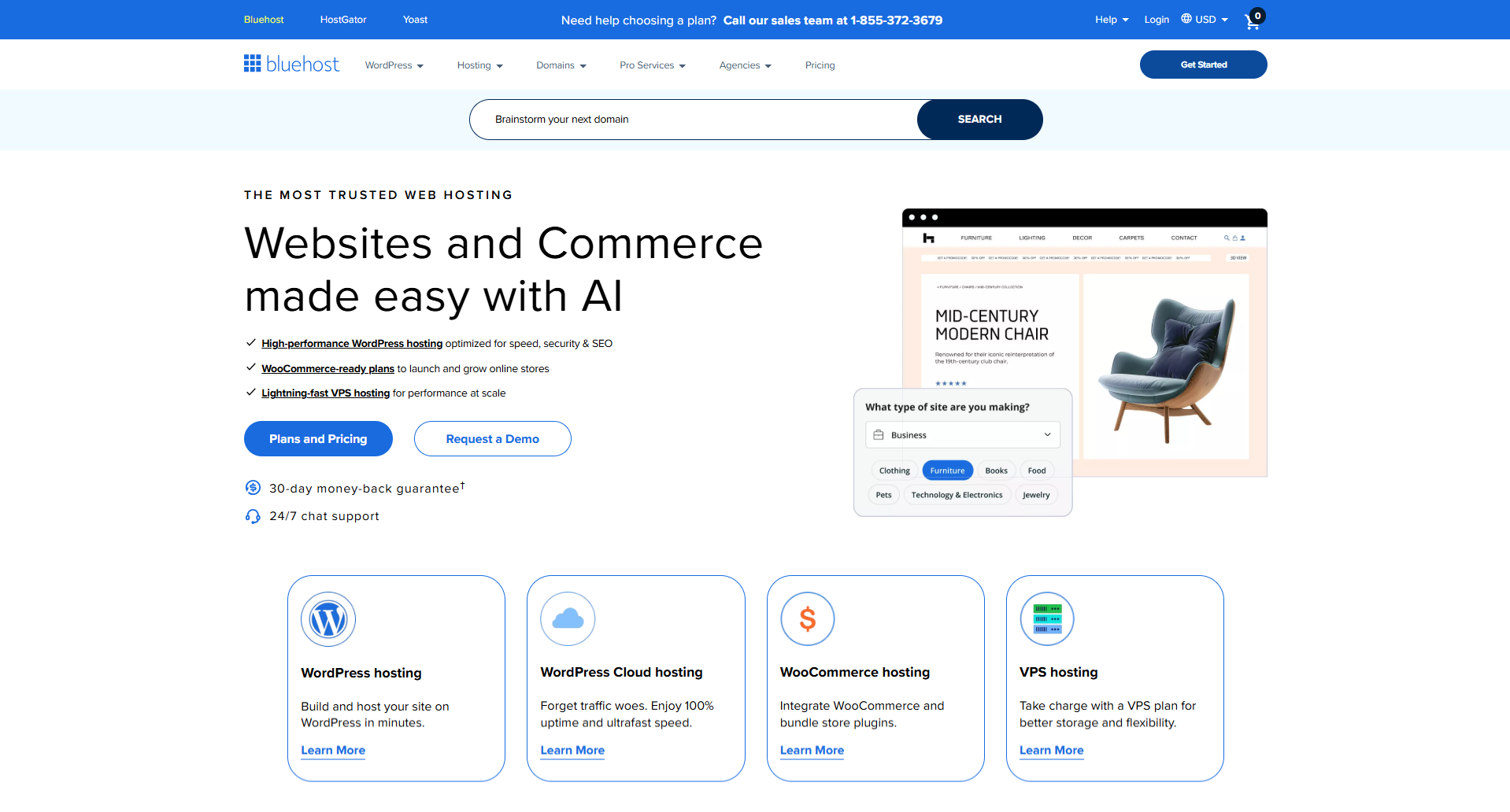
Task: Open the WooCommerce-ready plans link
Action: click(x=328, y=368)
